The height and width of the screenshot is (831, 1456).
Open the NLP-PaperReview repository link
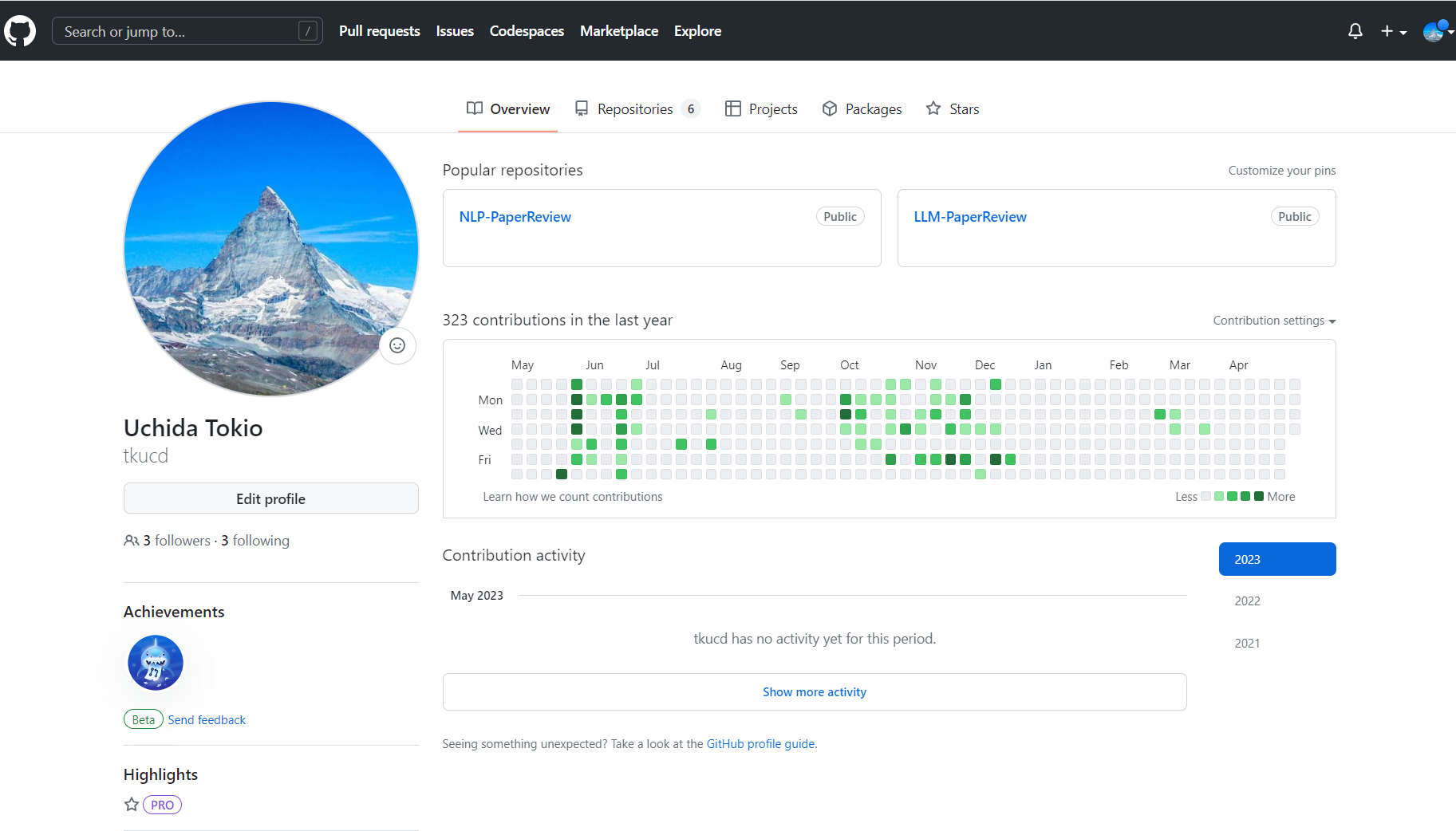click(515, 217)
